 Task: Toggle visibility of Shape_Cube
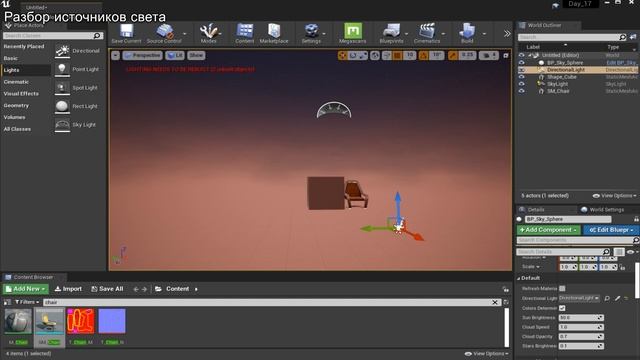[522, 77]
